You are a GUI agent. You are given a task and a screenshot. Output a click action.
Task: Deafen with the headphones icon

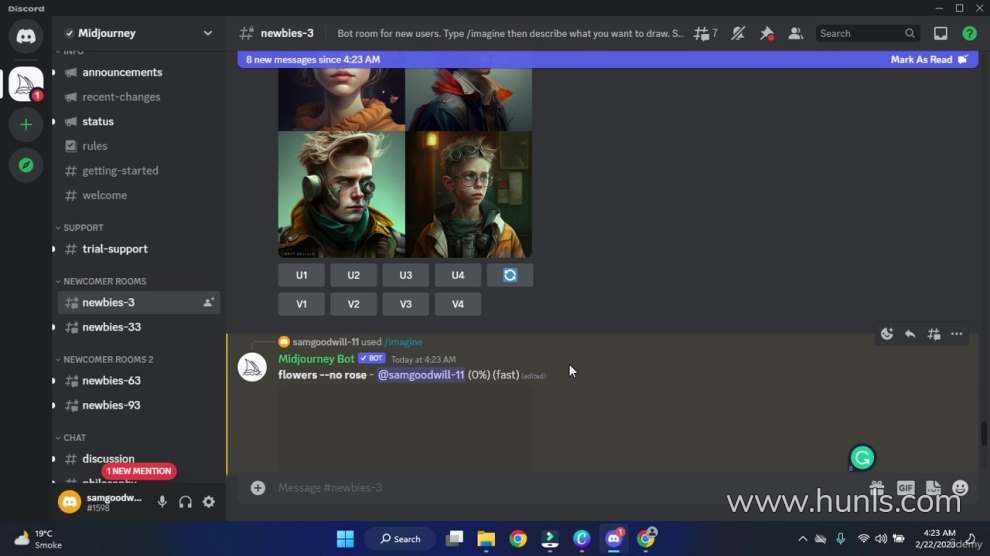(185, 502)
